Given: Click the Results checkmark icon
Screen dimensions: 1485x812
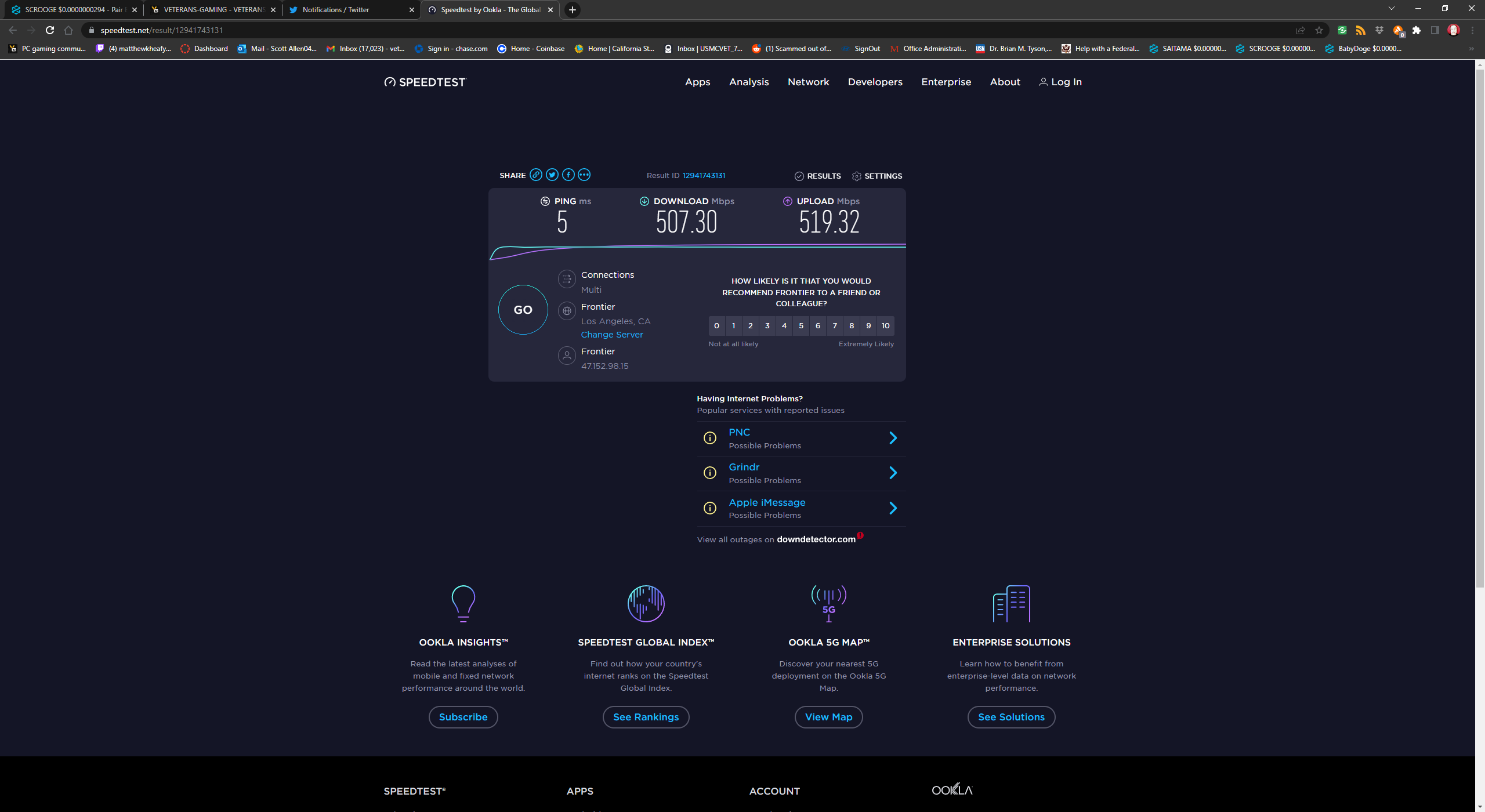Looking at the screenshot, I should click(x=799, y=176).
